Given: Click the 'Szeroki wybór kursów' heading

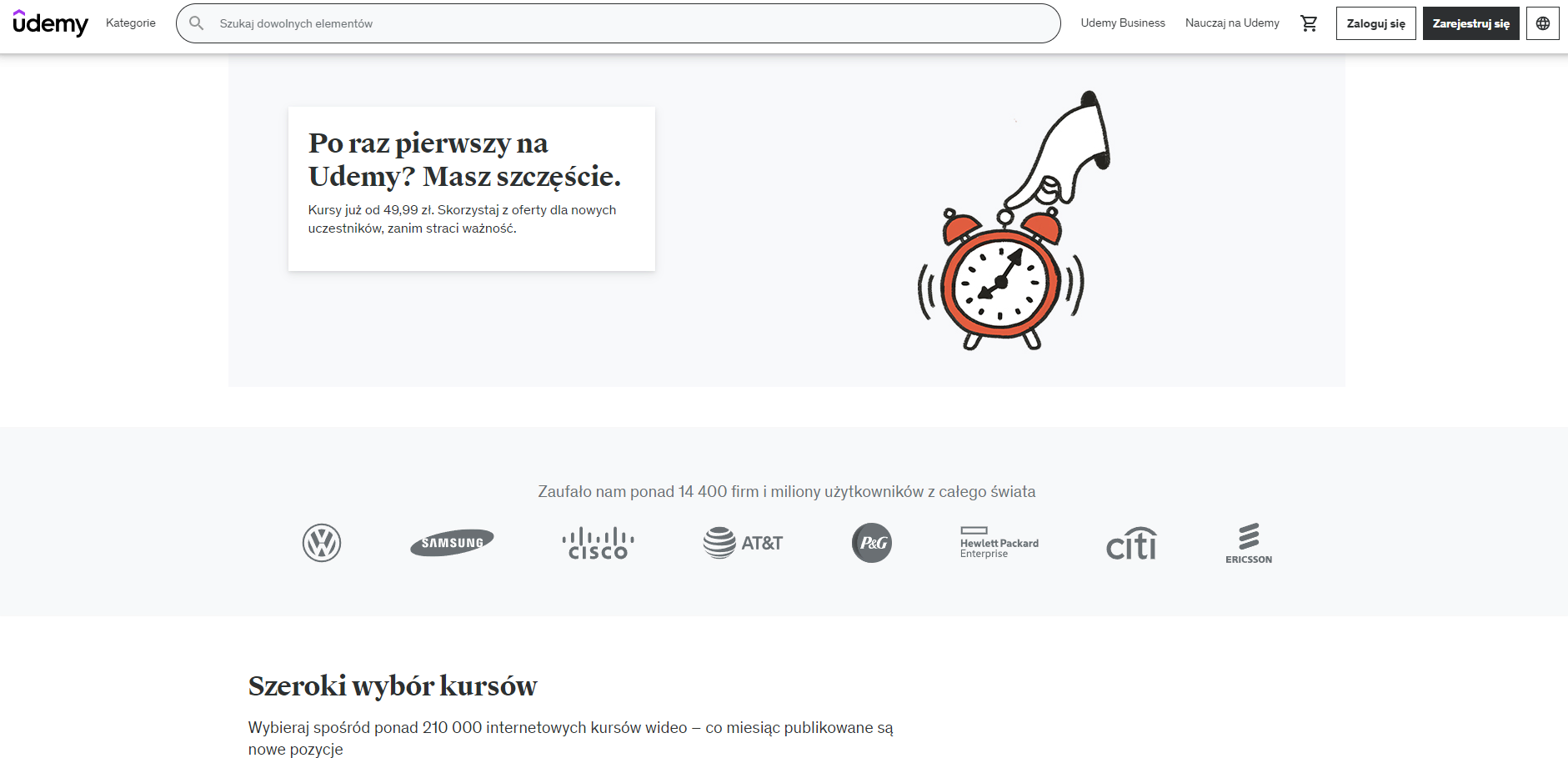Looking at the screenshot, I should click(x=393, y=685).
